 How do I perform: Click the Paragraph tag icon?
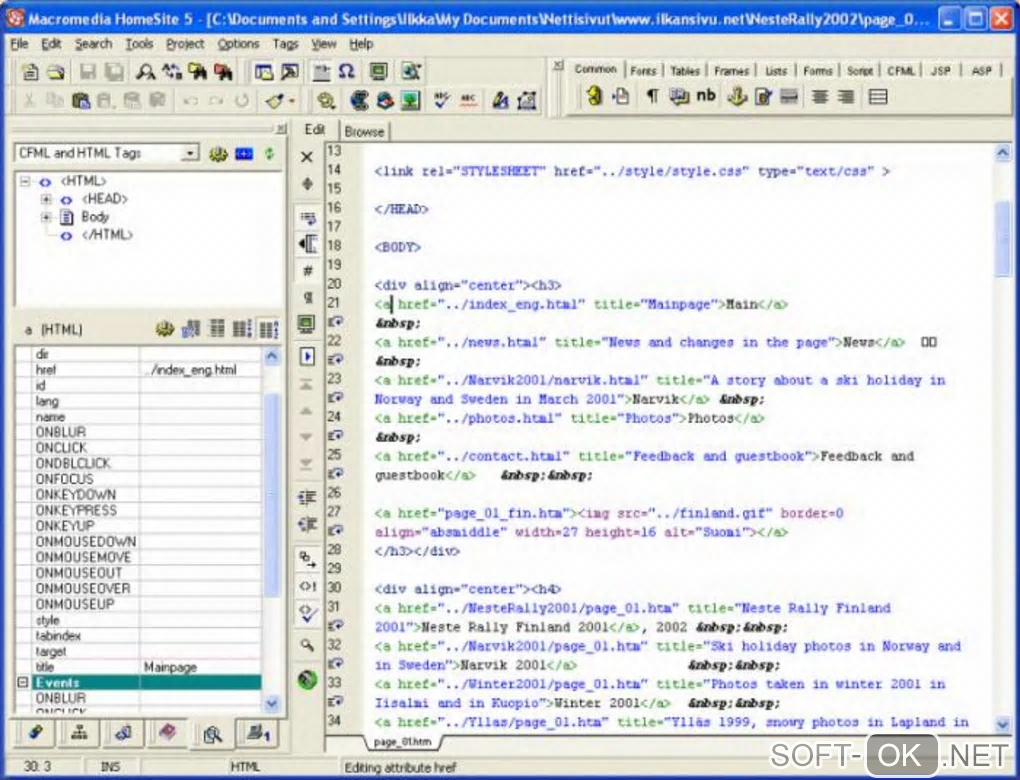[x=651, y=97]
